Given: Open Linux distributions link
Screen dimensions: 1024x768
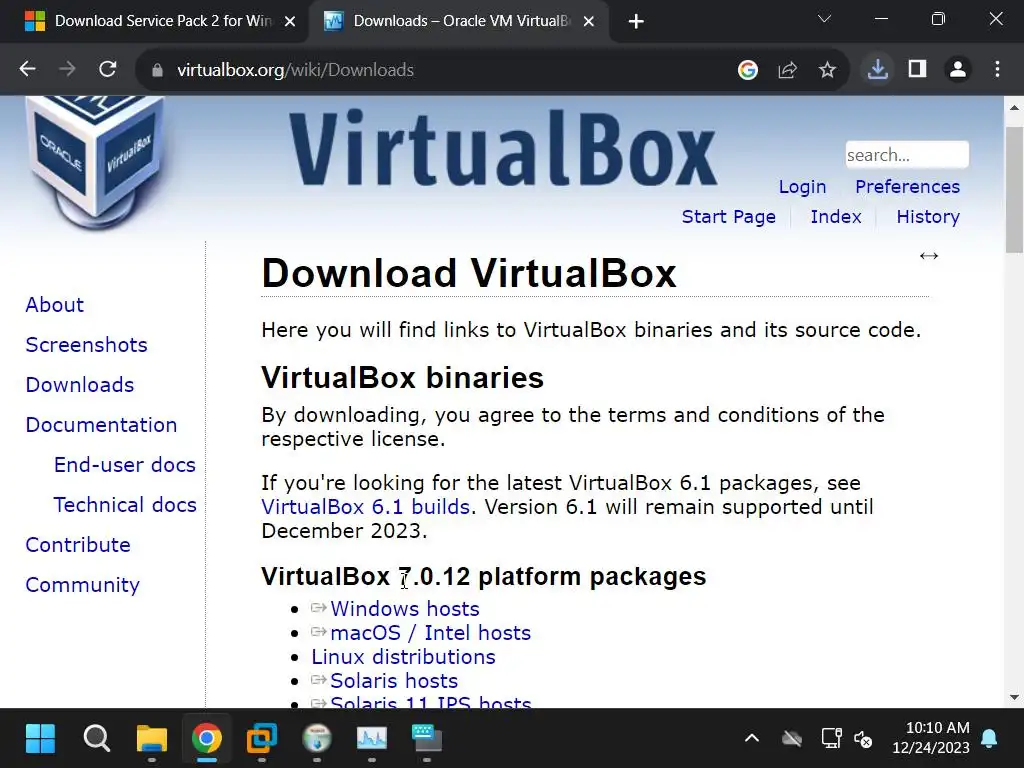Looking at the screenshot, I should click(403, 657).
